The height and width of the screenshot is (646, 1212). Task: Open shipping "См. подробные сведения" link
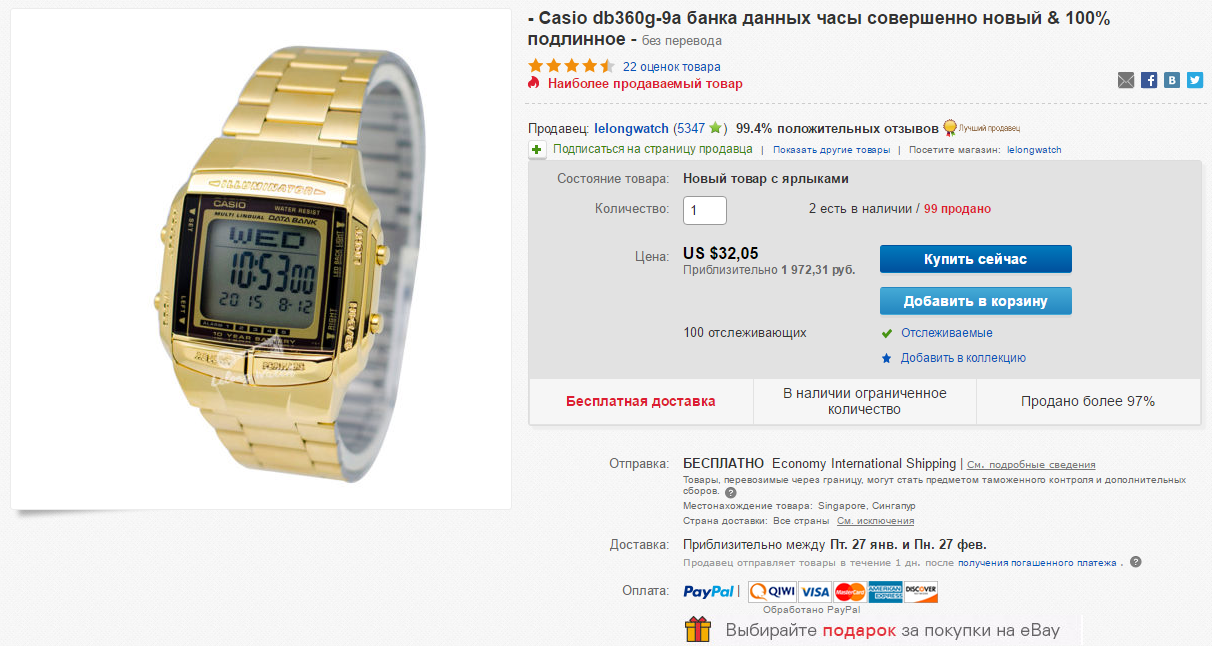[1031, 465]
